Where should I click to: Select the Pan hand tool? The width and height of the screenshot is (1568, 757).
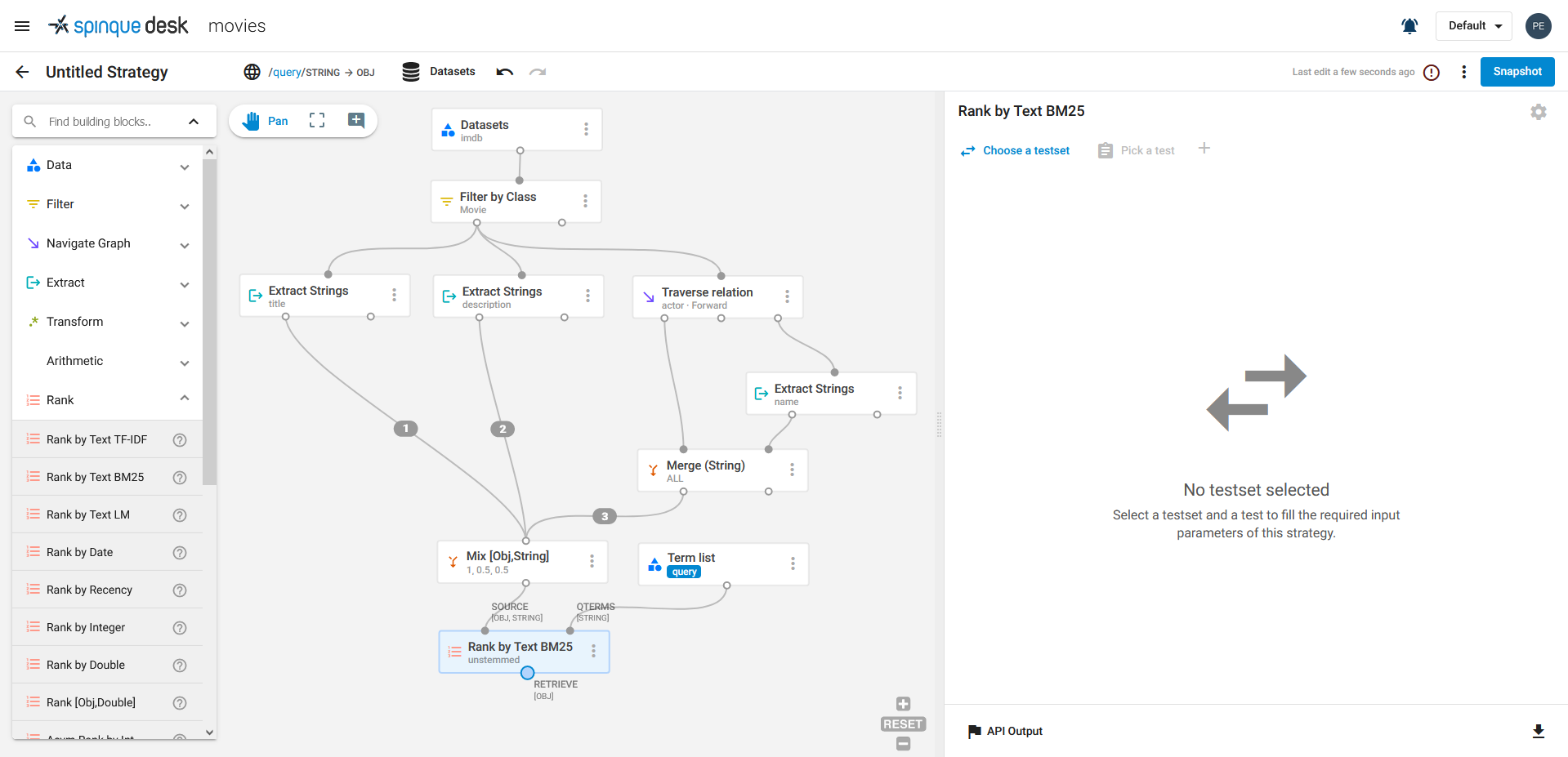[x=266, y=121]
